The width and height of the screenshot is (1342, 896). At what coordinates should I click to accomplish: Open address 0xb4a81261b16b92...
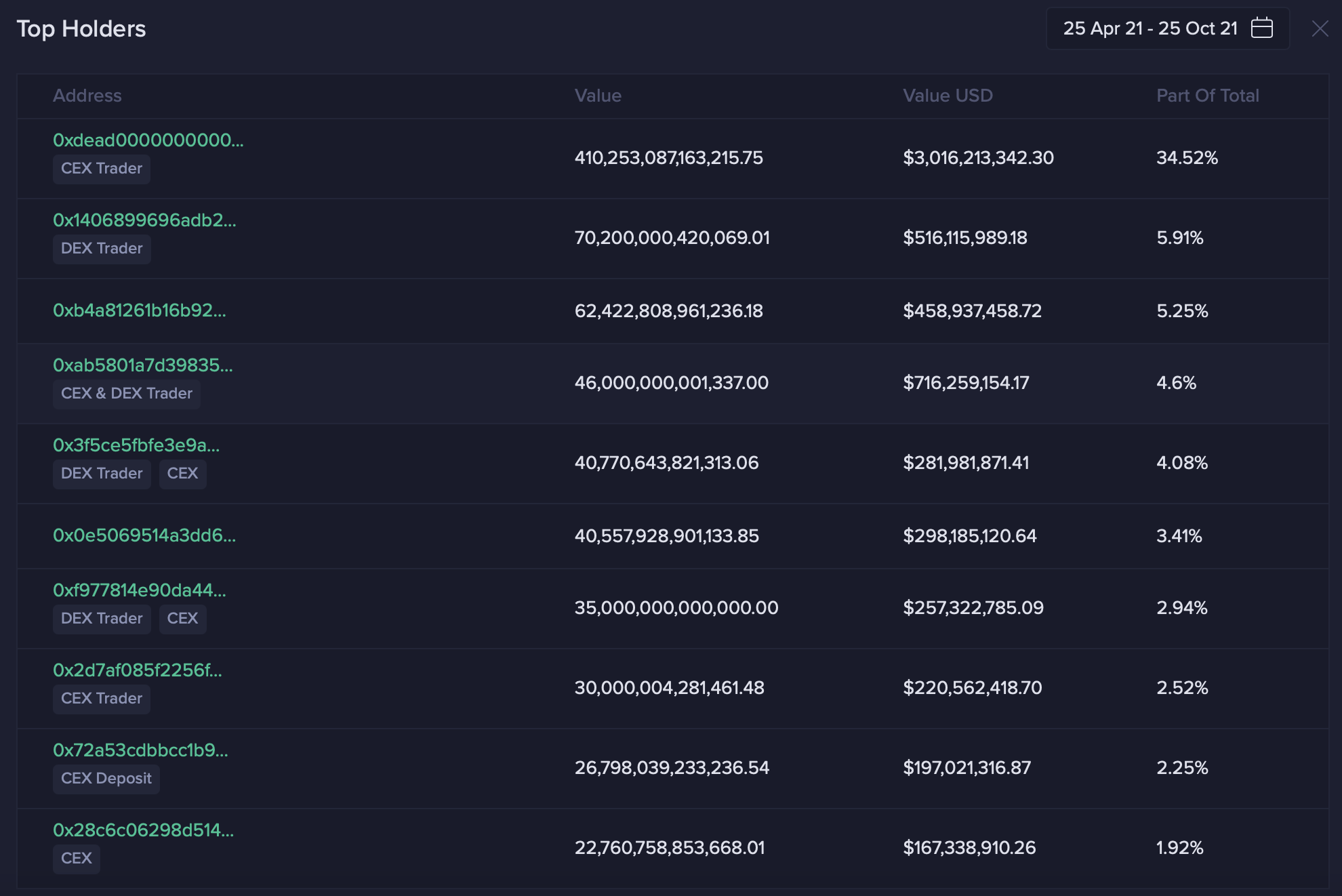point(140,310)
